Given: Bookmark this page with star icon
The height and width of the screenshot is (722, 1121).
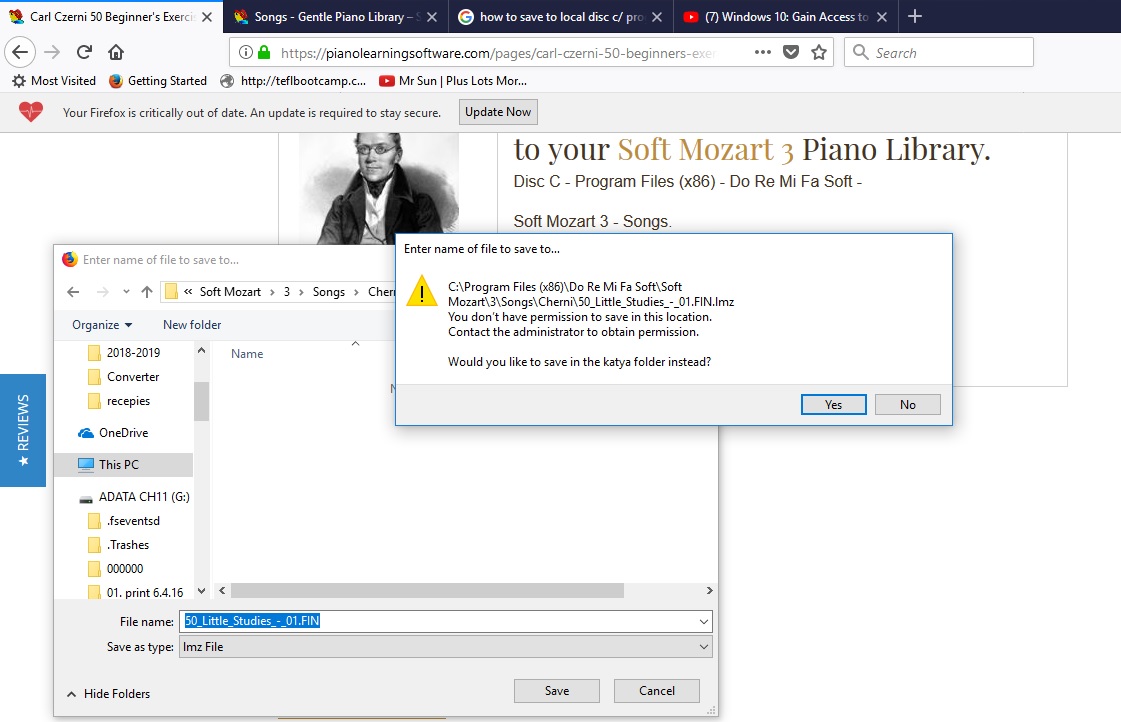Looking at the screenshot, I should click(819, 52).
